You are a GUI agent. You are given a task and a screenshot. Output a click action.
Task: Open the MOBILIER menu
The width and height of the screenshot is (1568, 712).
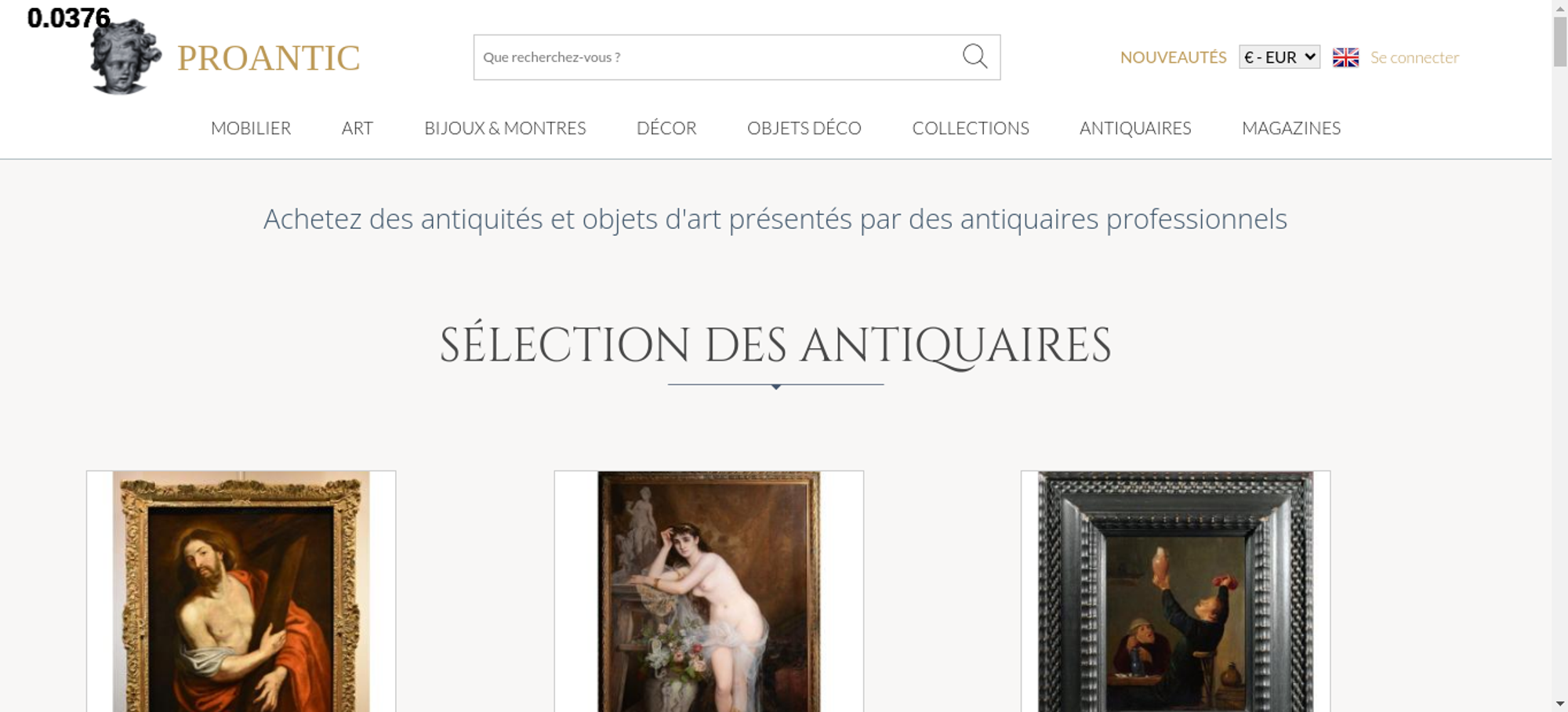click(251, 128)
